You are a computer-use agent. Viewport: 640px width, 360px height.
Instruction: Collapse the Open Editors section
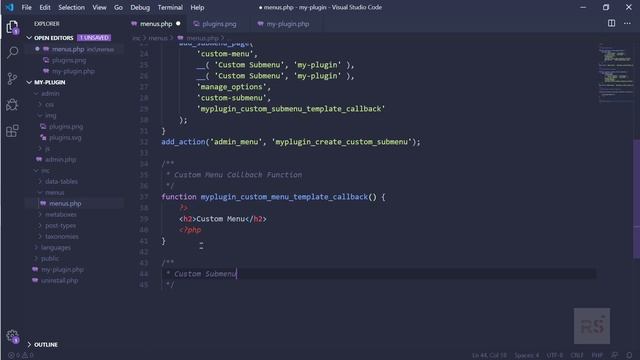[x=53, y=38]
